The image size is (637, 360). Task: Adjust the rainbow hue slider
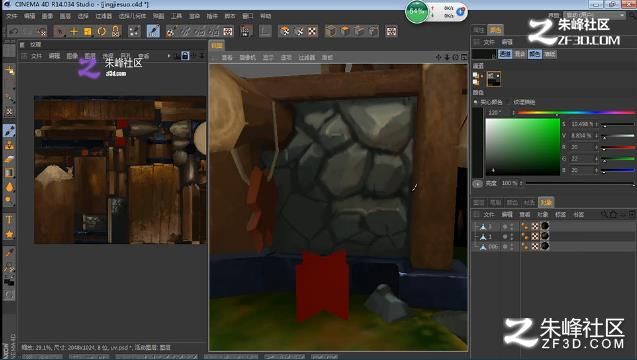(x=576, y=113)
